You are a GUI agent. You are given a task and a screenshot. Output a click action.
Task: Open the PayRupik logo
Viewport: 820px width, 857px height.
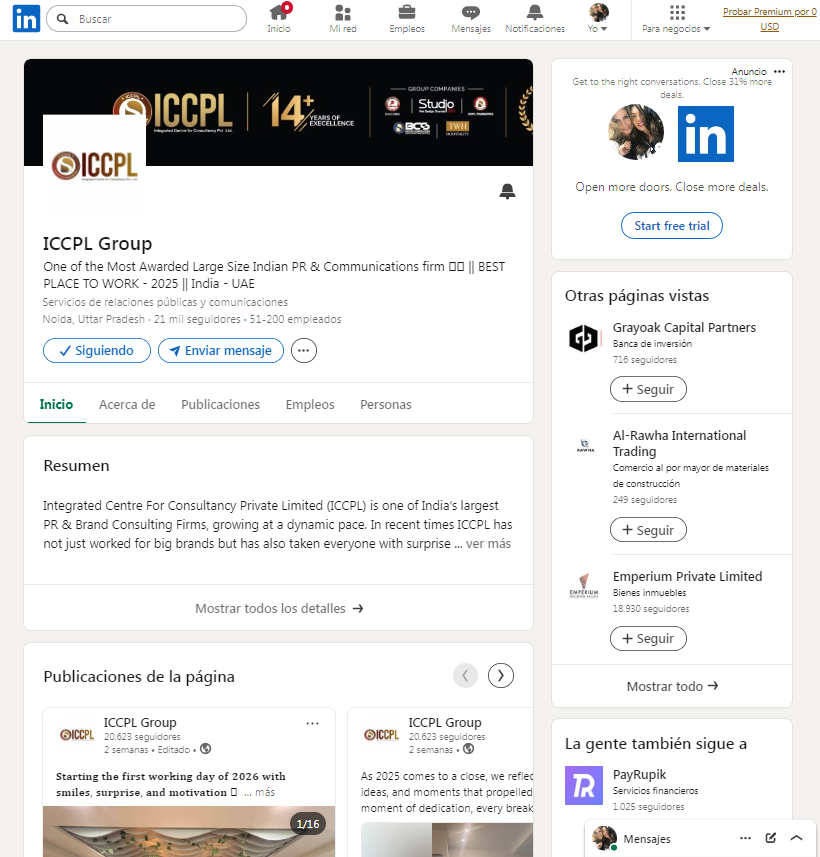584,785
